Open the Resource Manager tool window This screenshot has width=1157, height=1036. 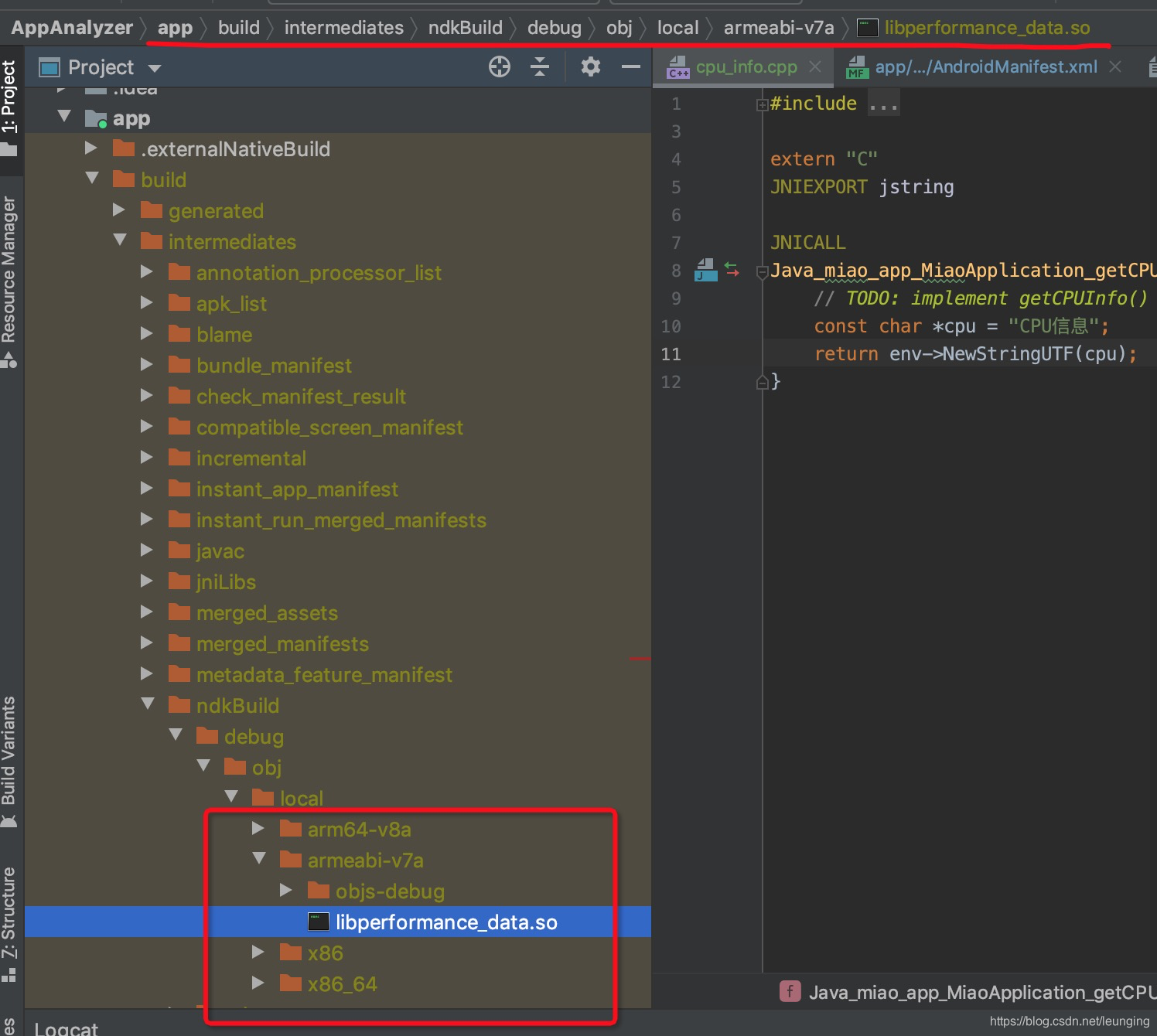click(9, 281)
